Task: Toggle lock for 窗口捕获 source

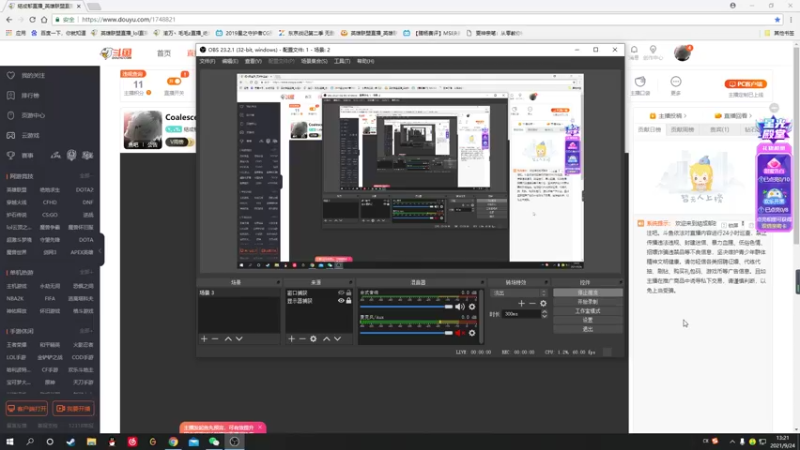Action: point(348,293)
